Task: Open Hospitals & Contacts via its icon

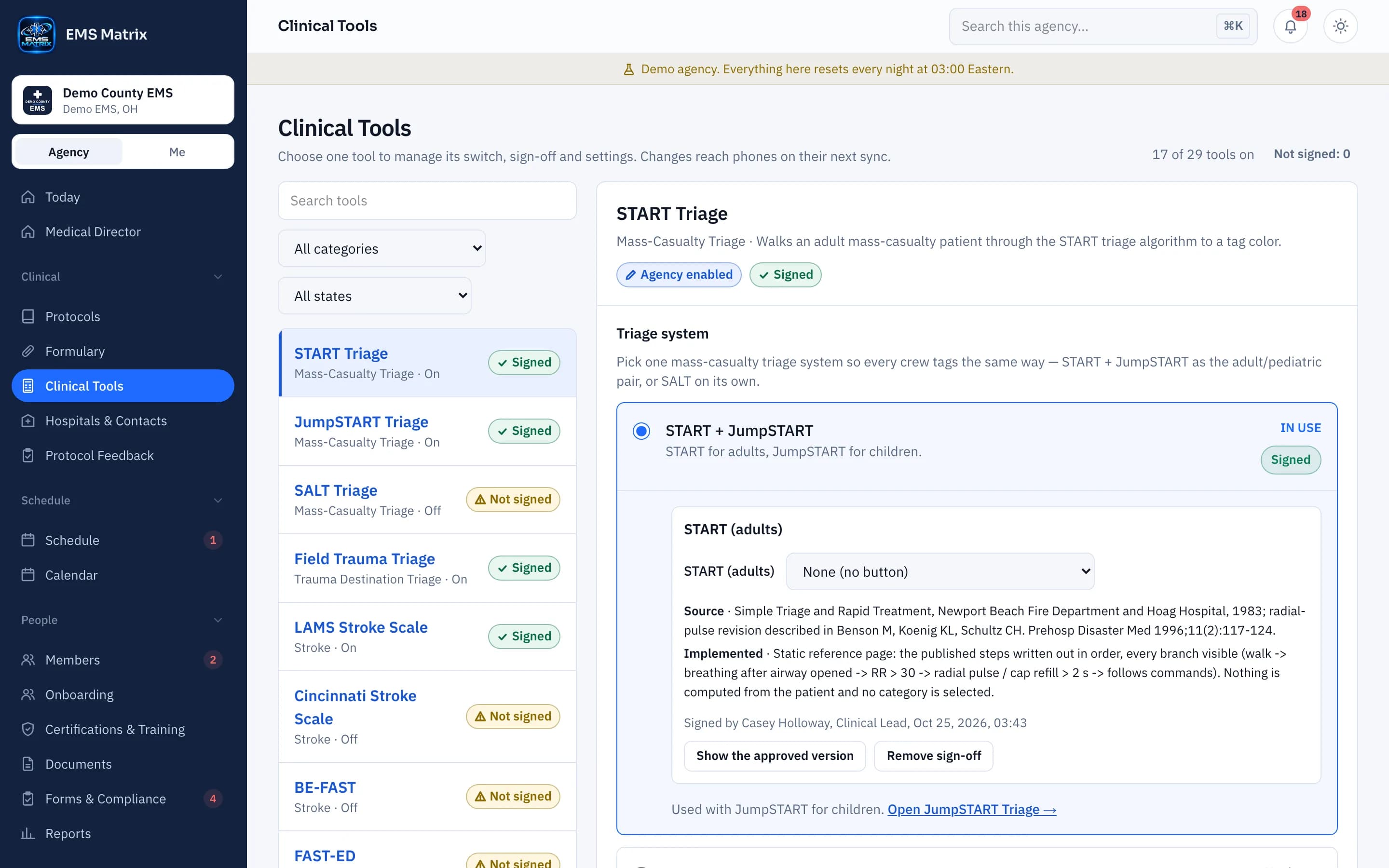Action: coord(28,420)
